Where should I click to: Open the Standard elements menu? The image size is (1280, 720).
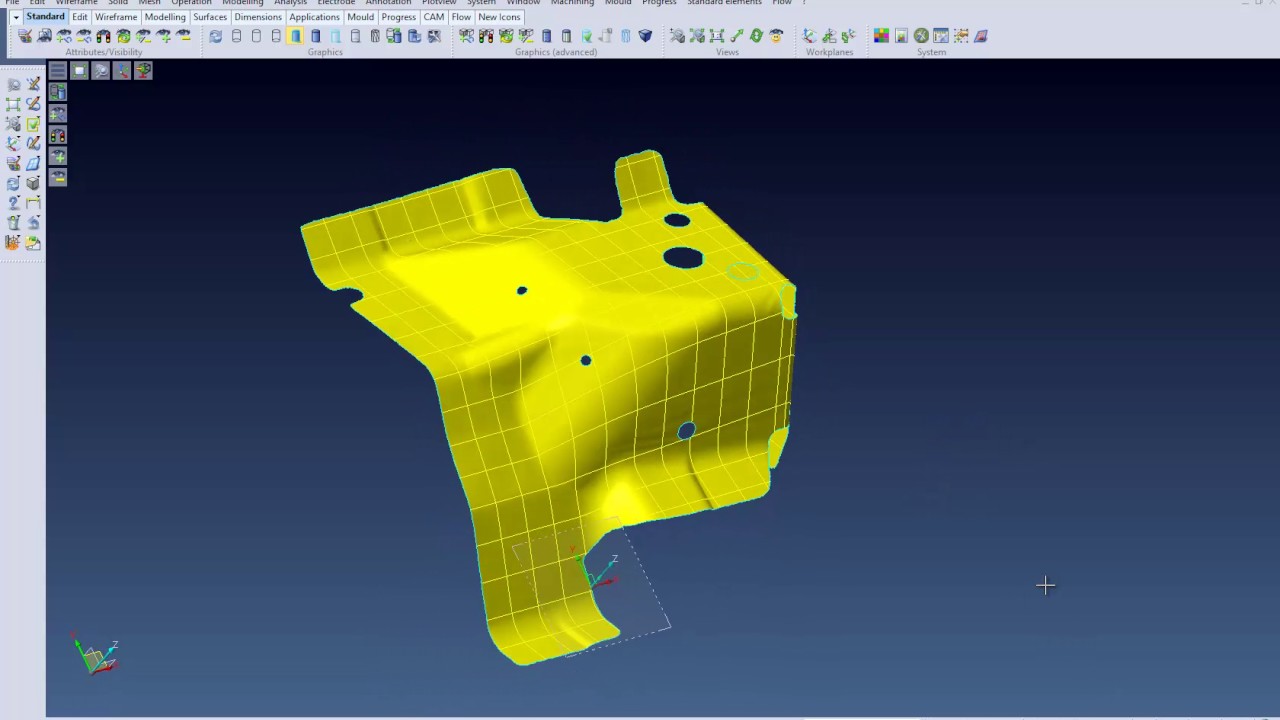pyautogui.click(x=724, y=3)
